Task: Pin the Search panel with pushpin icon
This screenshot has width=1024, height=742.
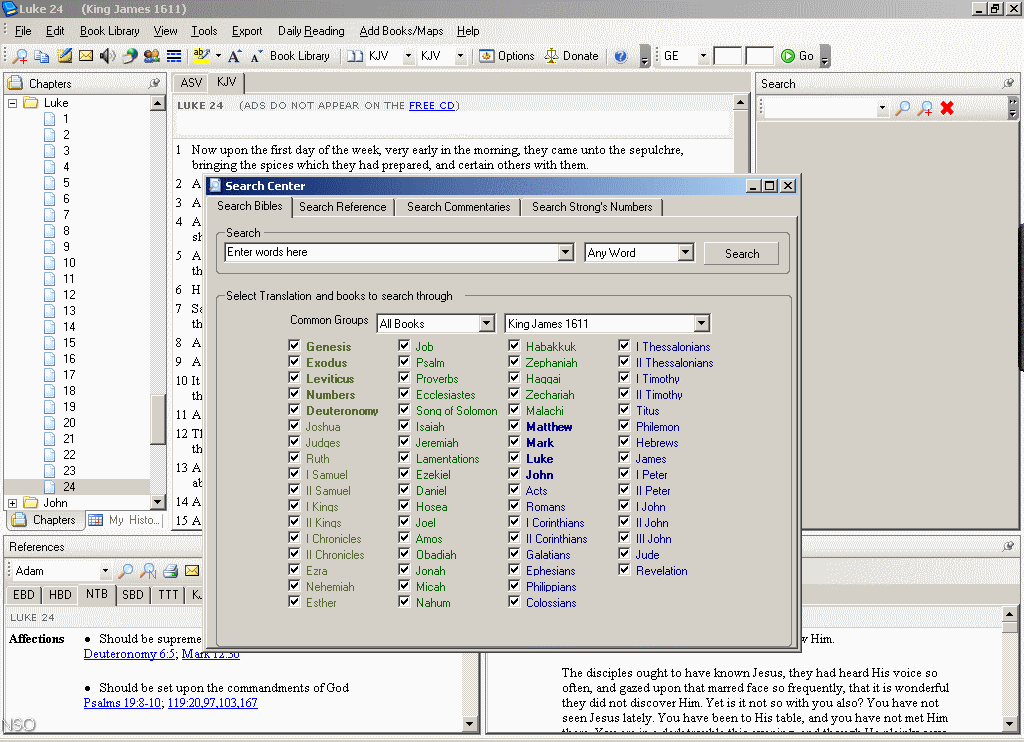Action: [x=1008, y=84]
